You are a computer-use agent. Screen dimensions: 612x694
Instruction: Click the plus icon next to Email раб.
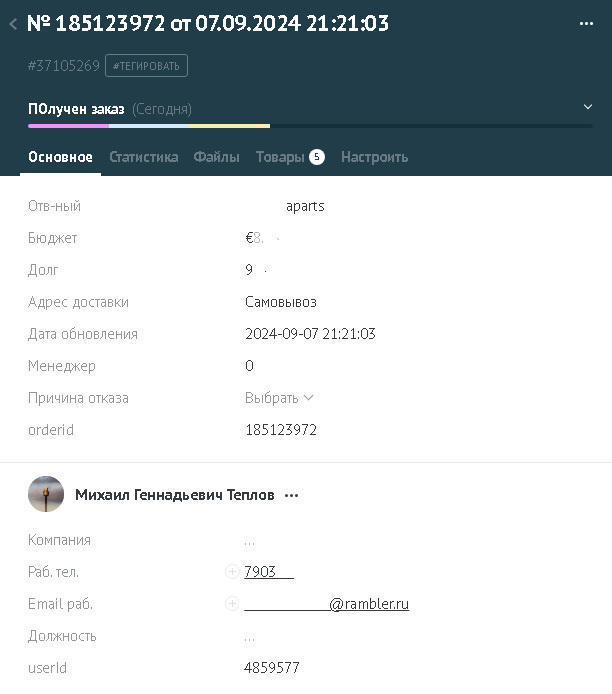click(232, 603)
